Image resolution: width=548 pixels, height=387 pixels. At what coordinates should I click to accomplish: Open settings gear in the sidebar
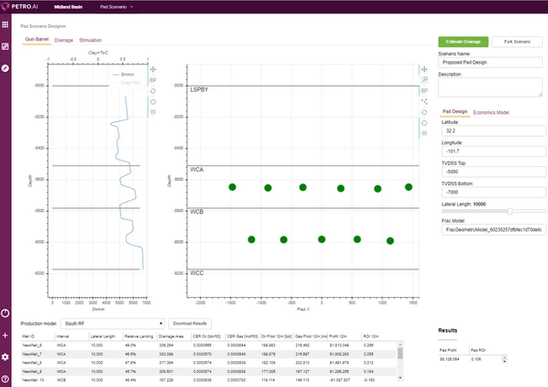click(5, 357)
